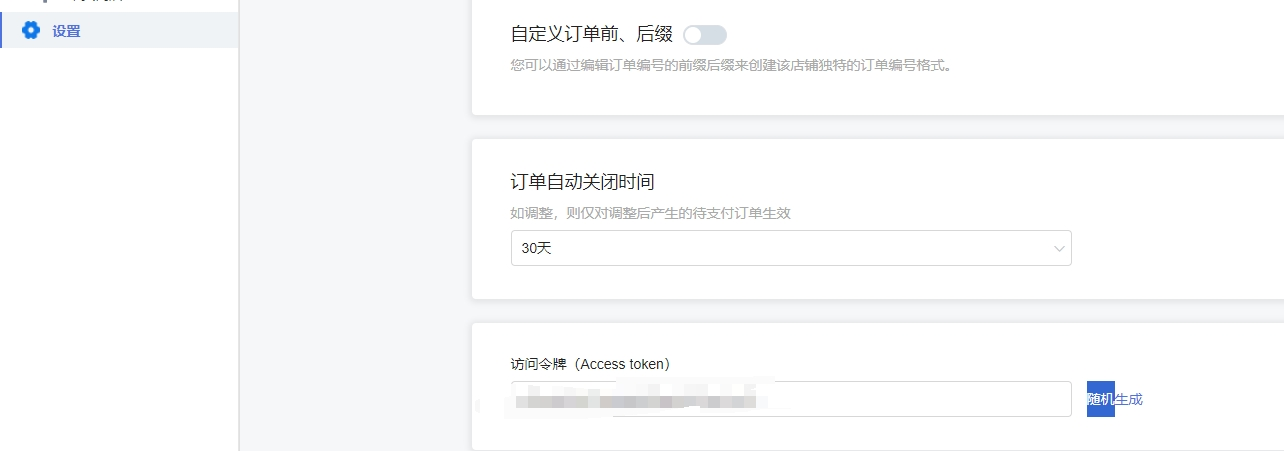The image size is (1284, 451).
Task: Click the chevron arrow in the 30天 select box
Action: click(1059, 249)
